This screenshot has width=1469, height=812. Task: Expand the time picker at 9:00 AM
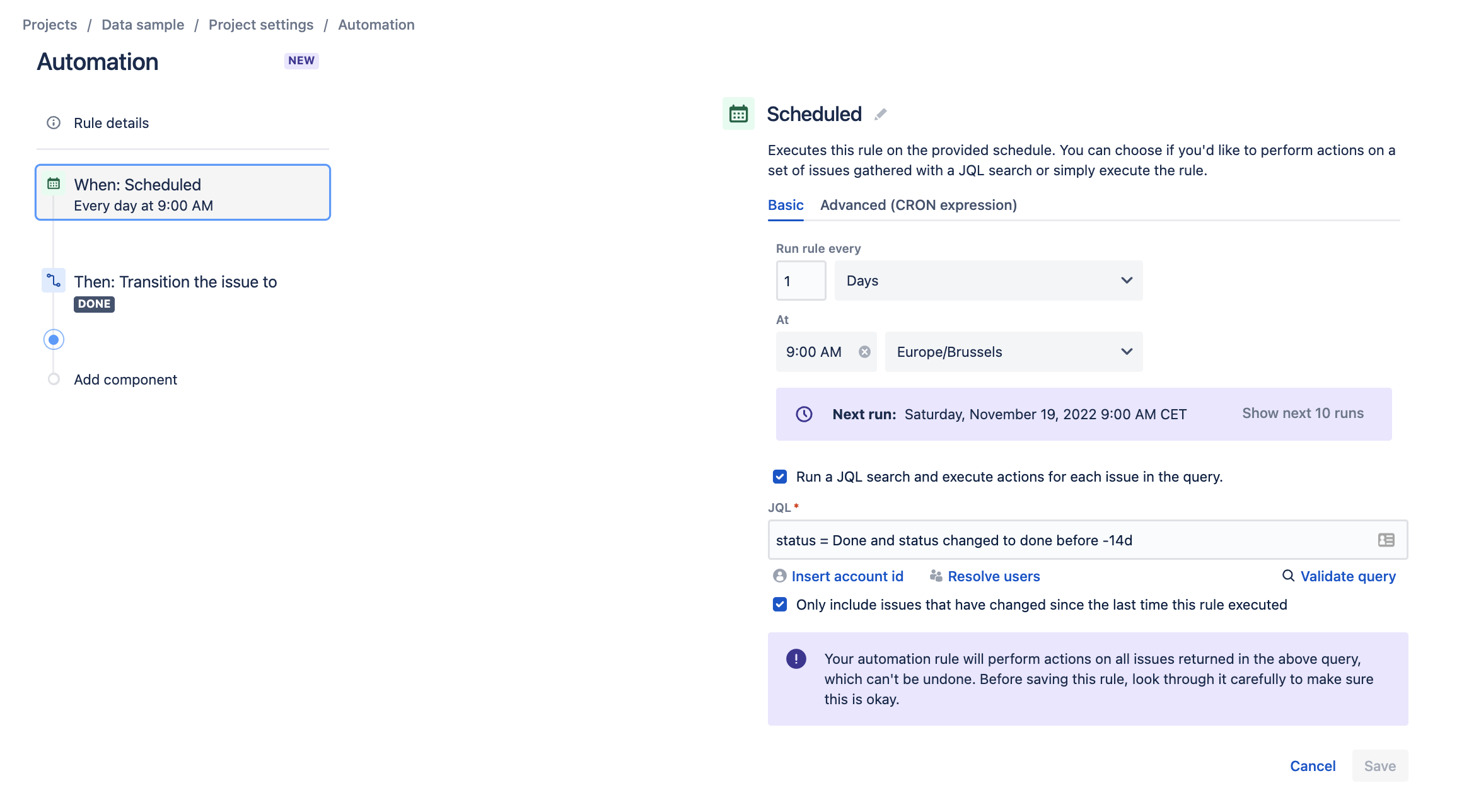[813, 352]
